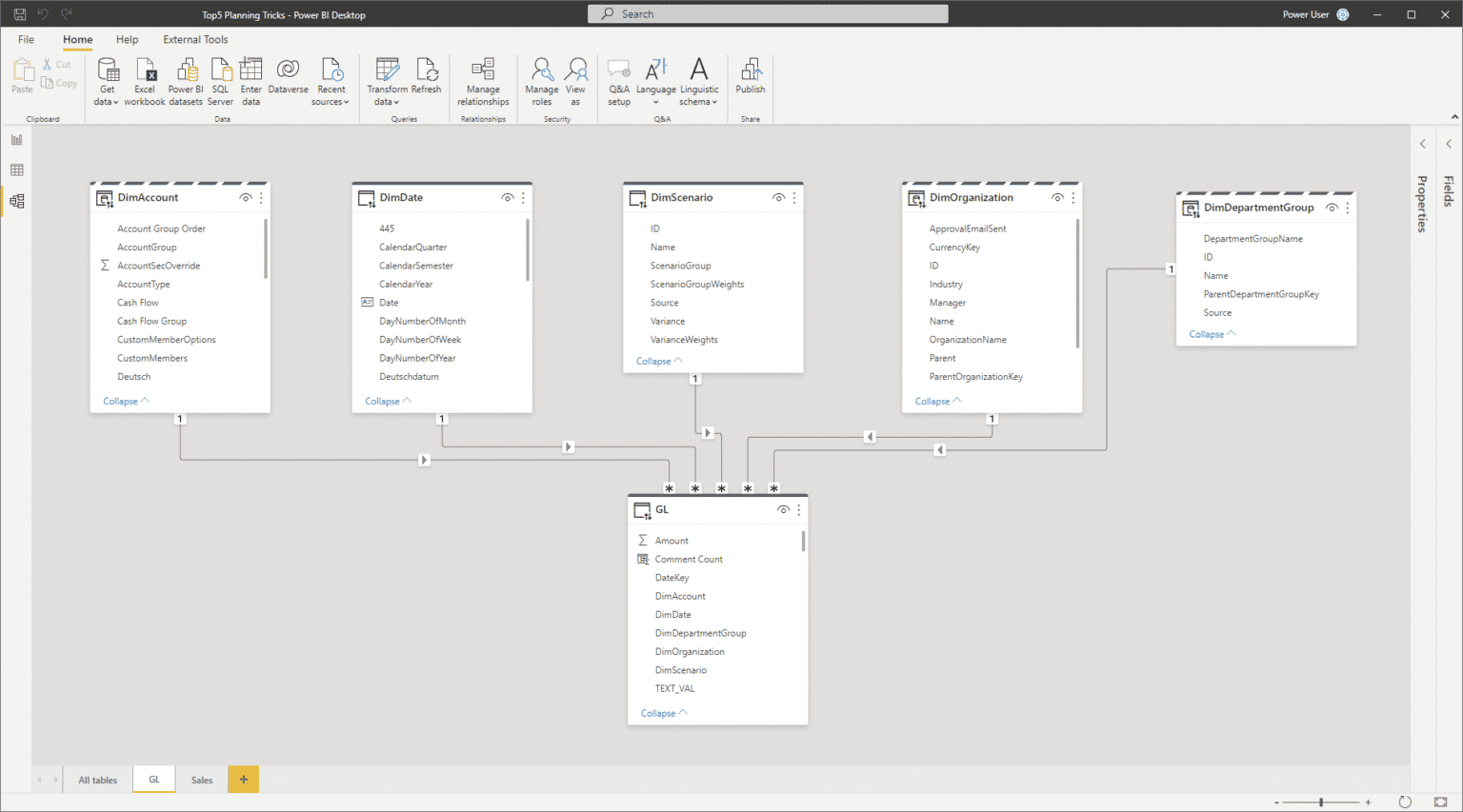1463x812 pixels.
Task: Click the Transform data icon
Action: click(x=387, y=76)
